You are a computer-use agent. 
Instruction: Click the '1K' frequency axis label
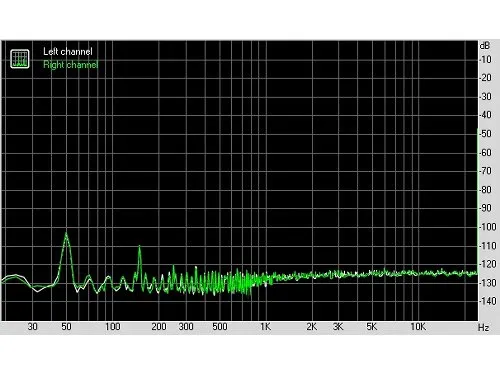point(266,327)
